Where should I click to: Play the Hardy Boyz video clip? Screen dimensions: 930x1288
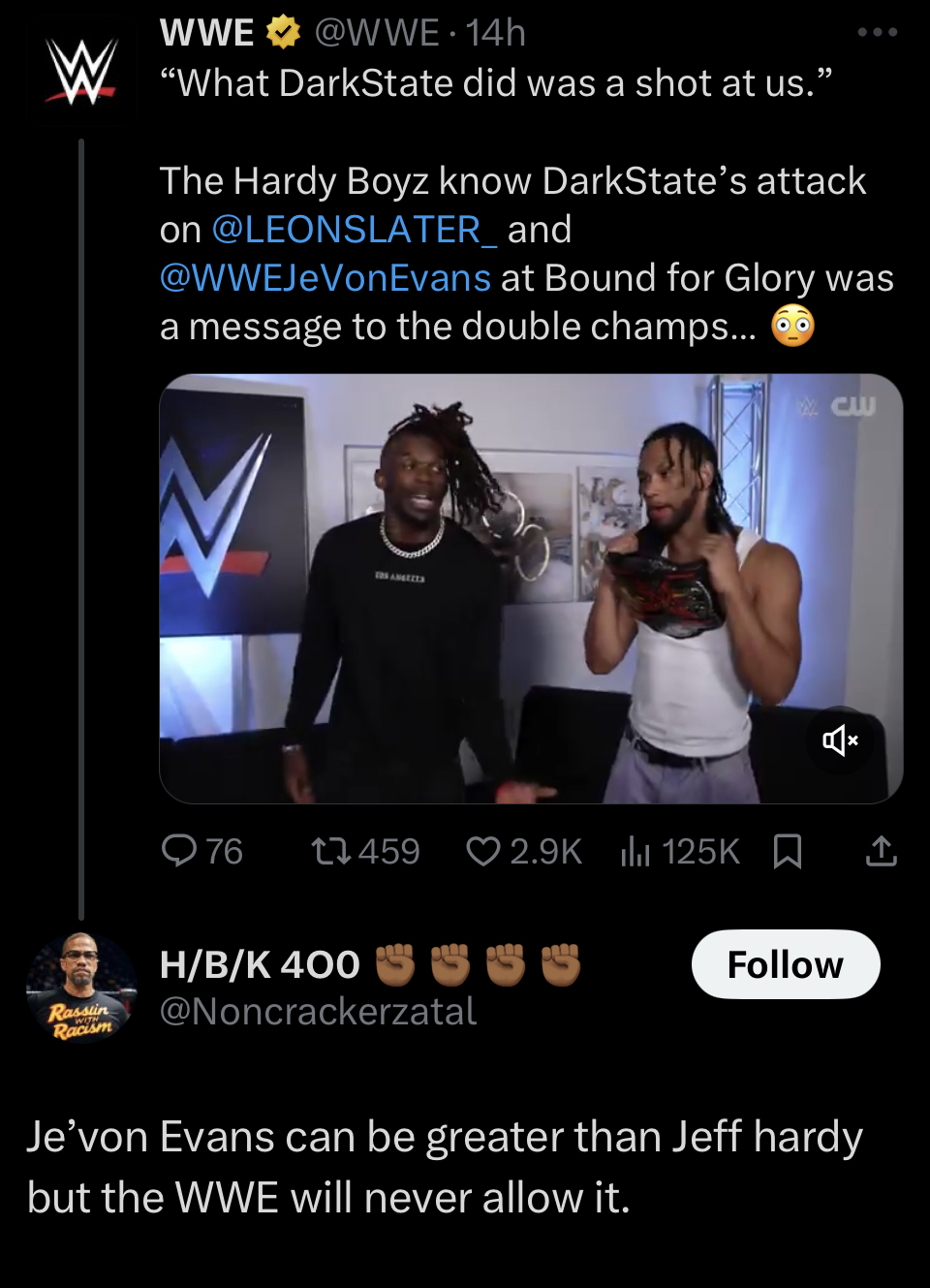[x=531, y=588]
